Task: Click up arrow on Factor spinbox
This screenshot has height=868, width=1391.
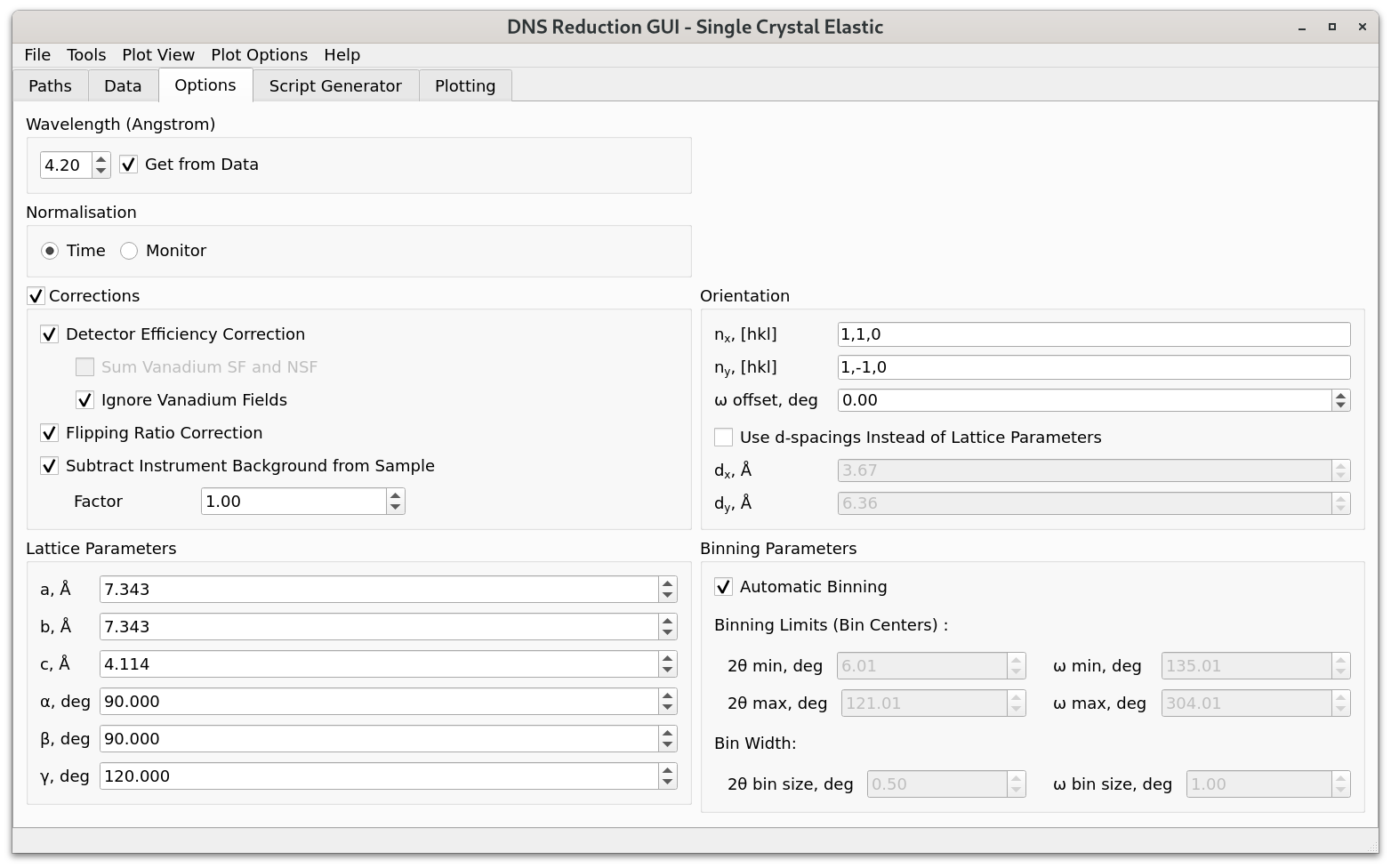Action: click(x=395, y=495)
